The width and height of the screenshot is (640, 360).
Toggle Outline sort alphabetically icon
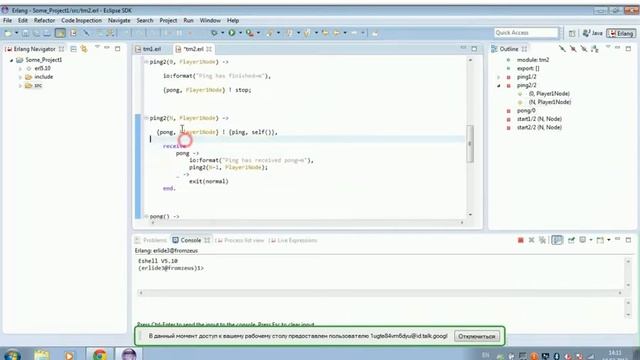(595, 49)
